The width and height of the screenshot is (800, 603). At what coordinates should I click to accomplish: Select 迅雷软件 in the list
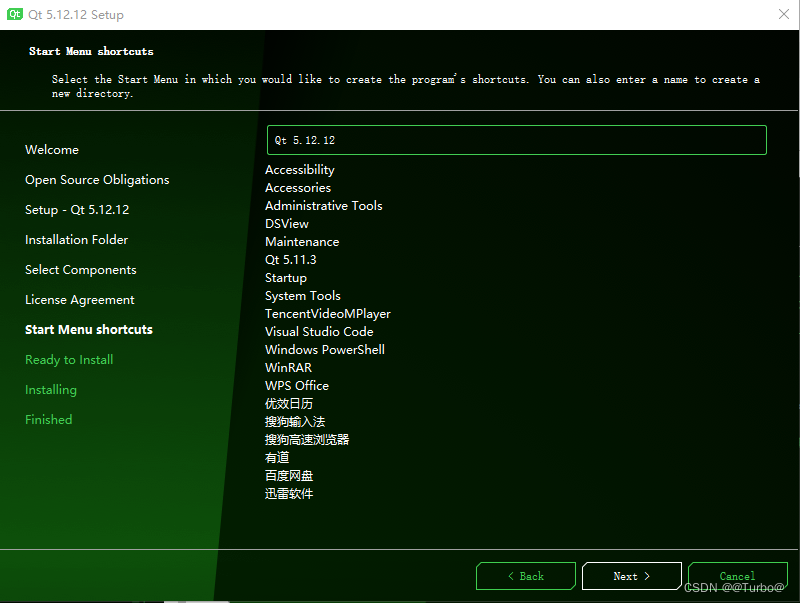tap(289, 494)
